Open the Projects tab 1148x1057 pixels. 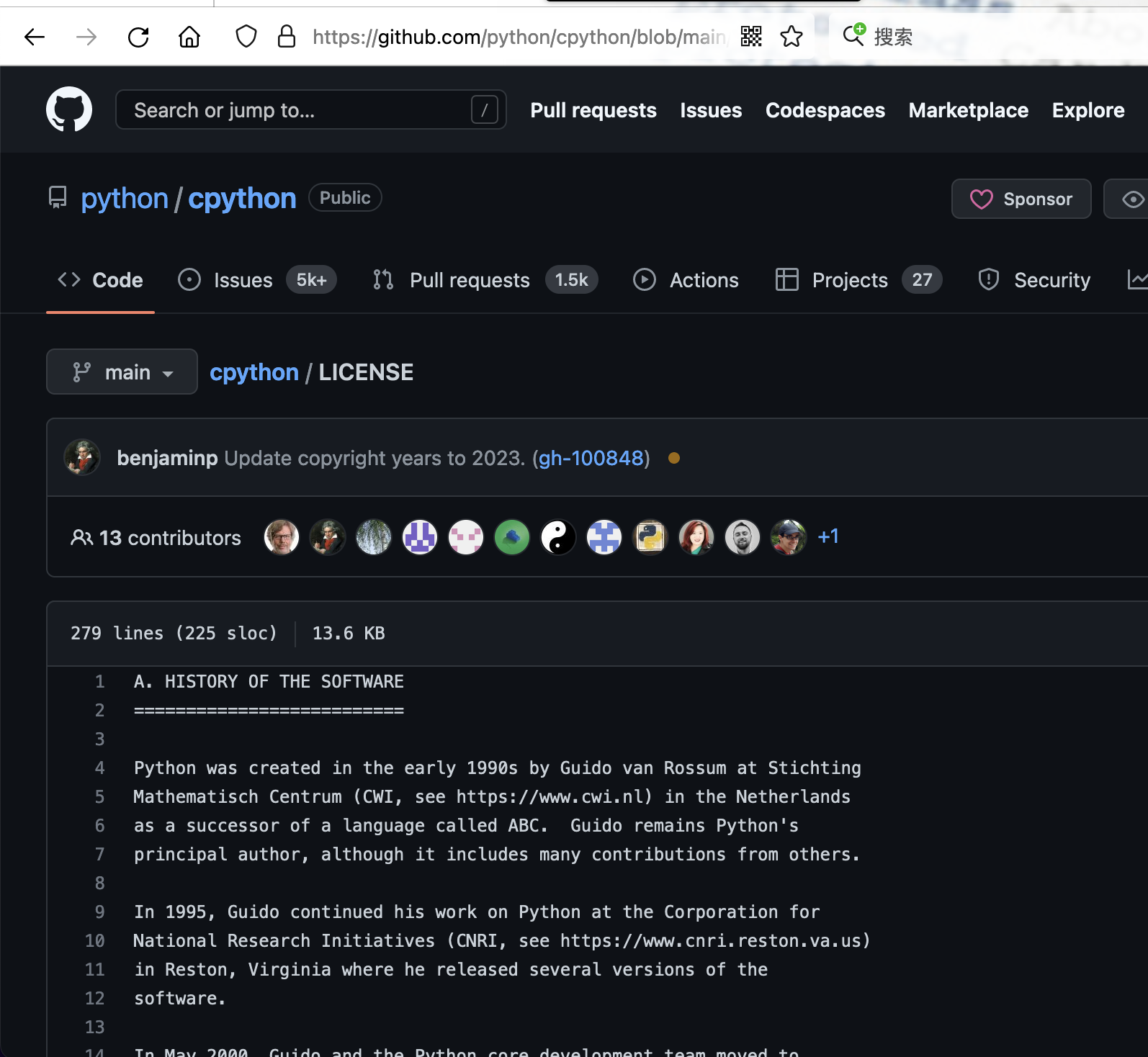pos(858,280)
